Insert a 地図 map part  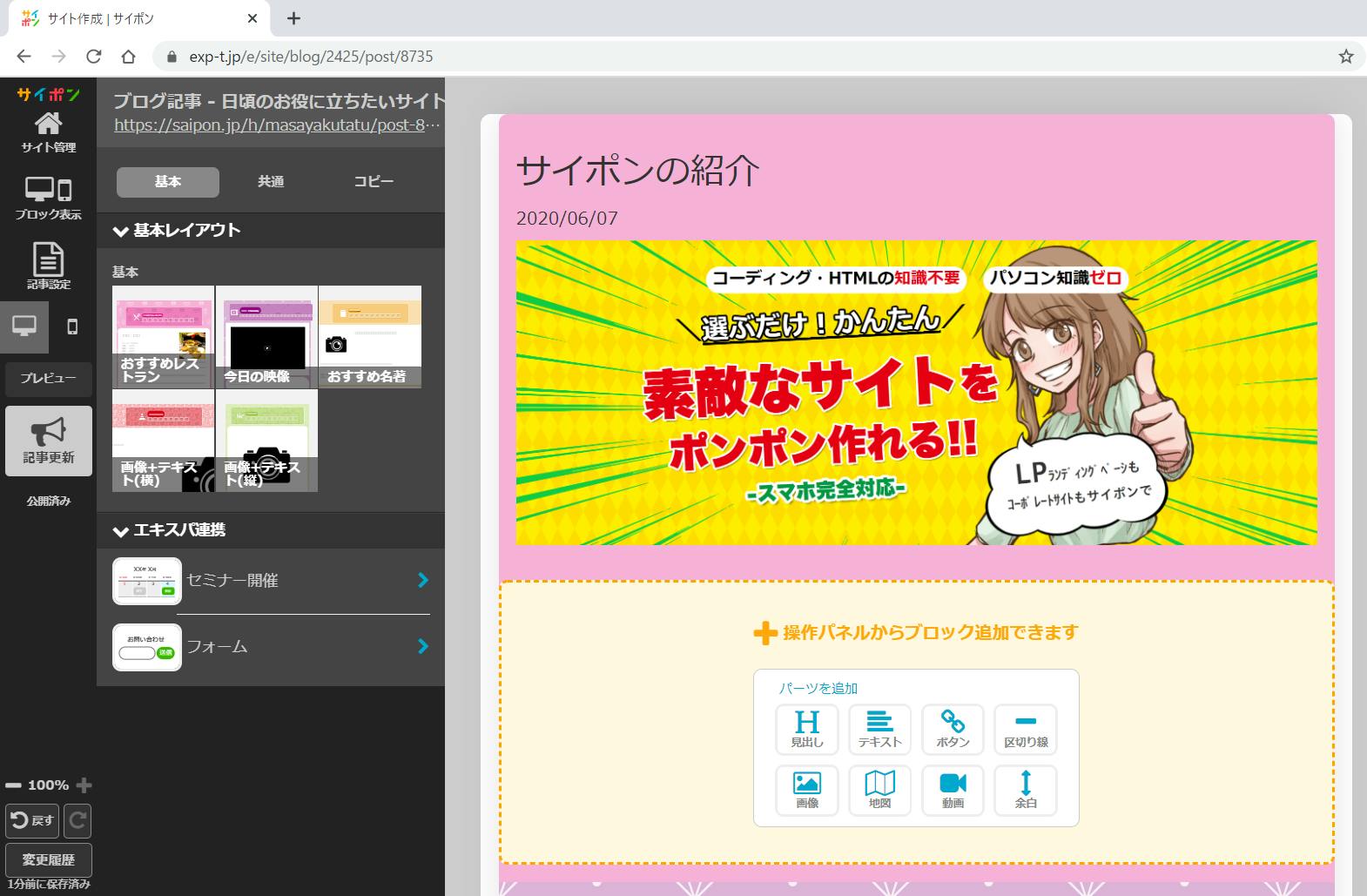pos(879,790)
